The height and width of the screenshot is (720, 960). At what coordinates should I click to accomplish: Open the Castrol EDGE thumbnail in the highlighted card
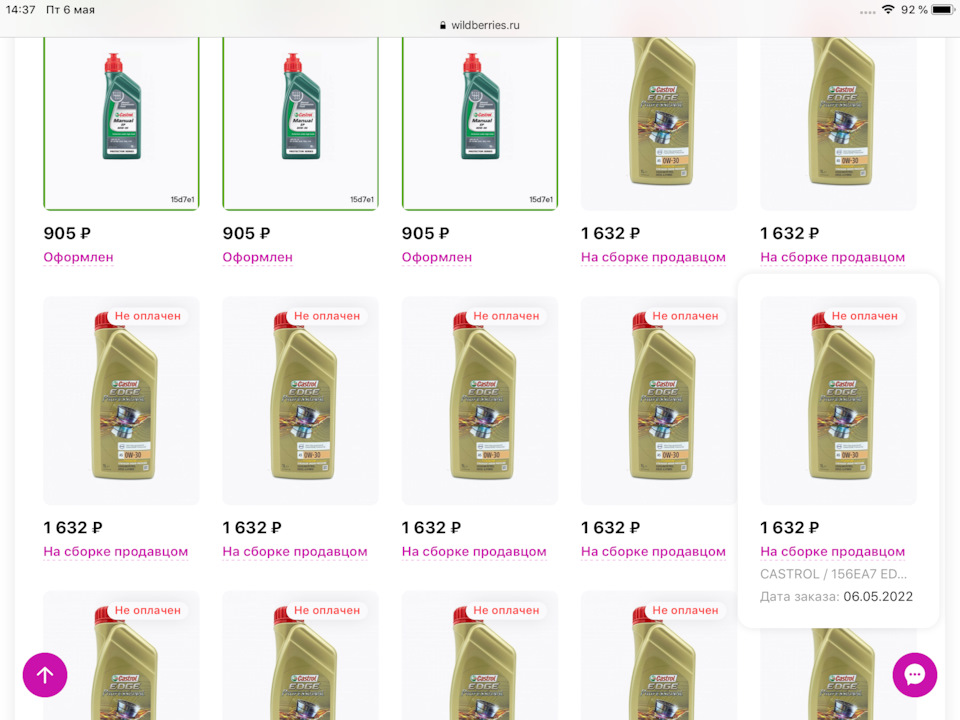pos(838,401)
